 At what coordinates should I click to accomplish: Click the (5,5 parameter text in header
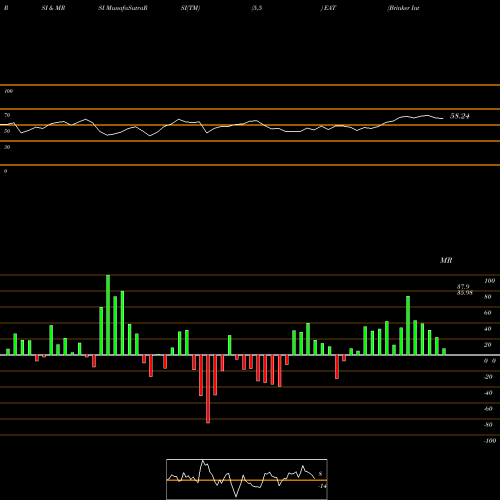257,8
